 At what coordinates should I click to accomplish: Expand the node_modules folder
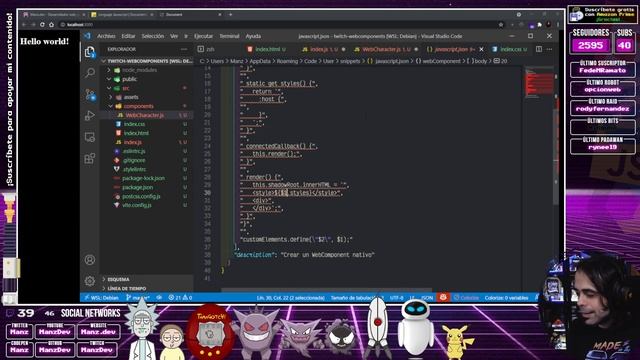tap(140, 70)
